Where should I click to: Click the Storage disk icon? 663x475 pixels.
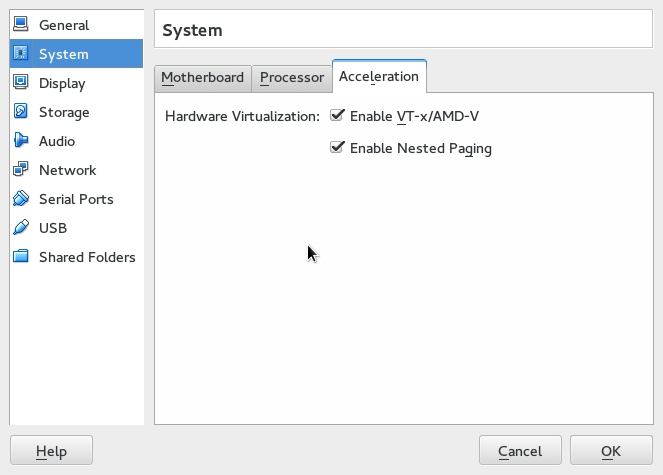21,112
